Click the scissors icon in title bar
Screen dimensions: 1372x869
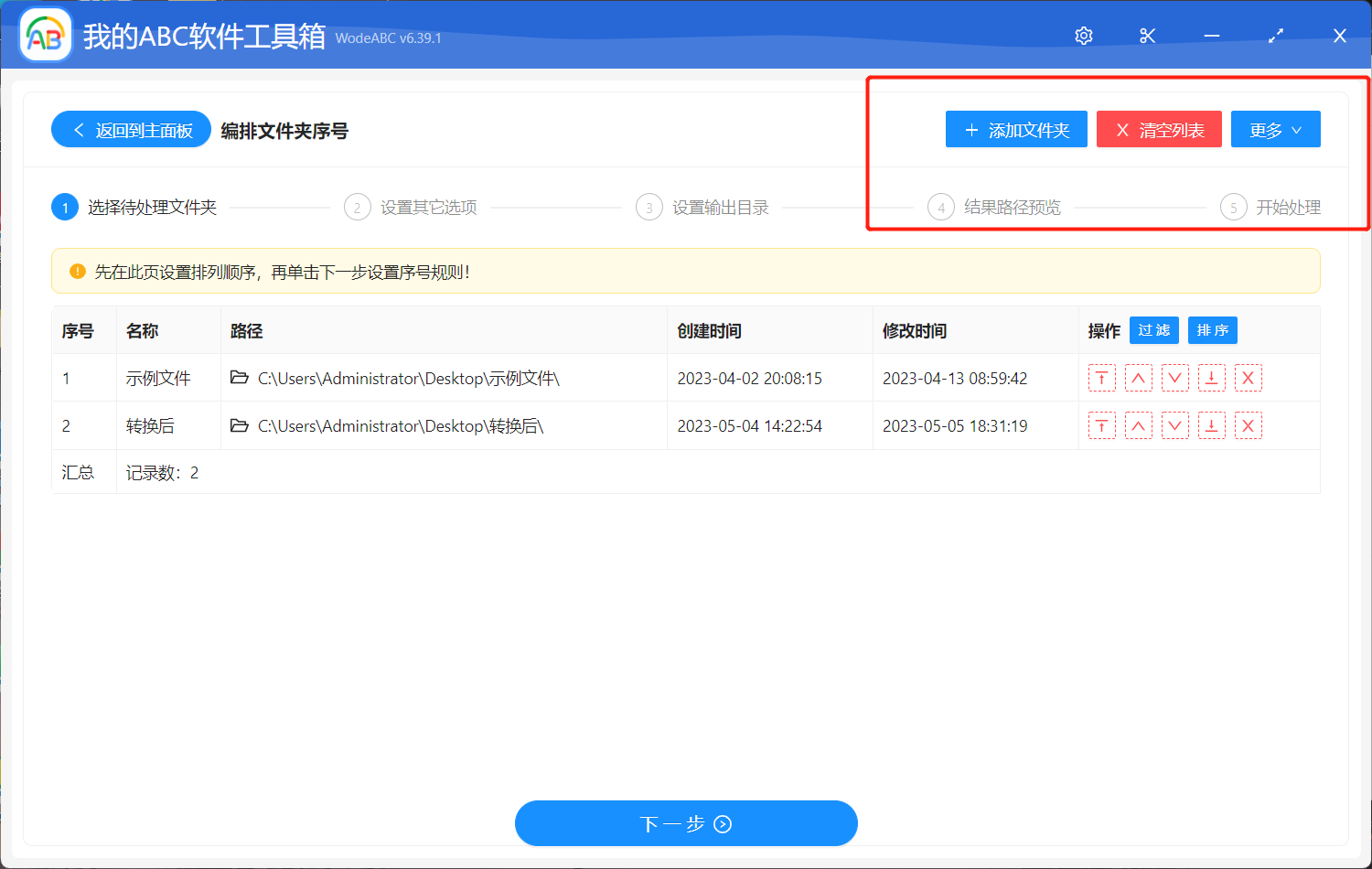pyautogui.click(x=1147, y=36)
